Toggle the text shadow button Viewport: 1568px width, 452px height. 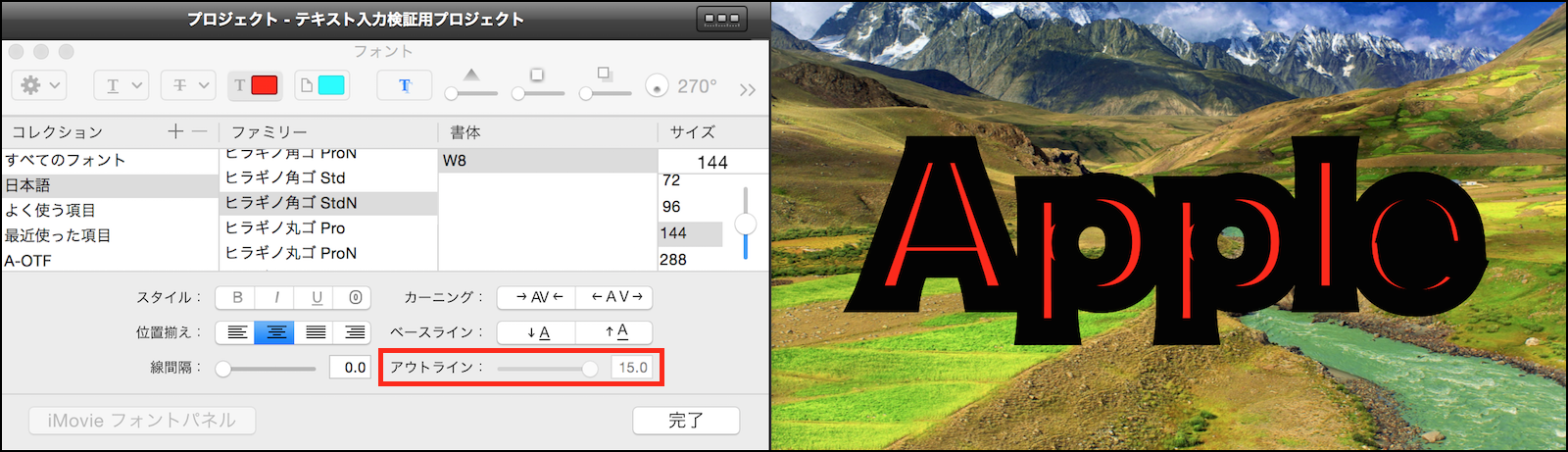pyautogui.click(x=405, y=85)
